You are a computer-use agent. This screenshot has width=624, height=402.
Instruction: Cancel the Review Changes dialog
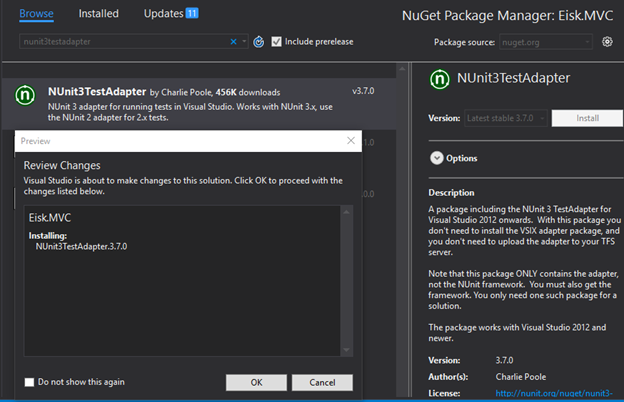point(322,382)
